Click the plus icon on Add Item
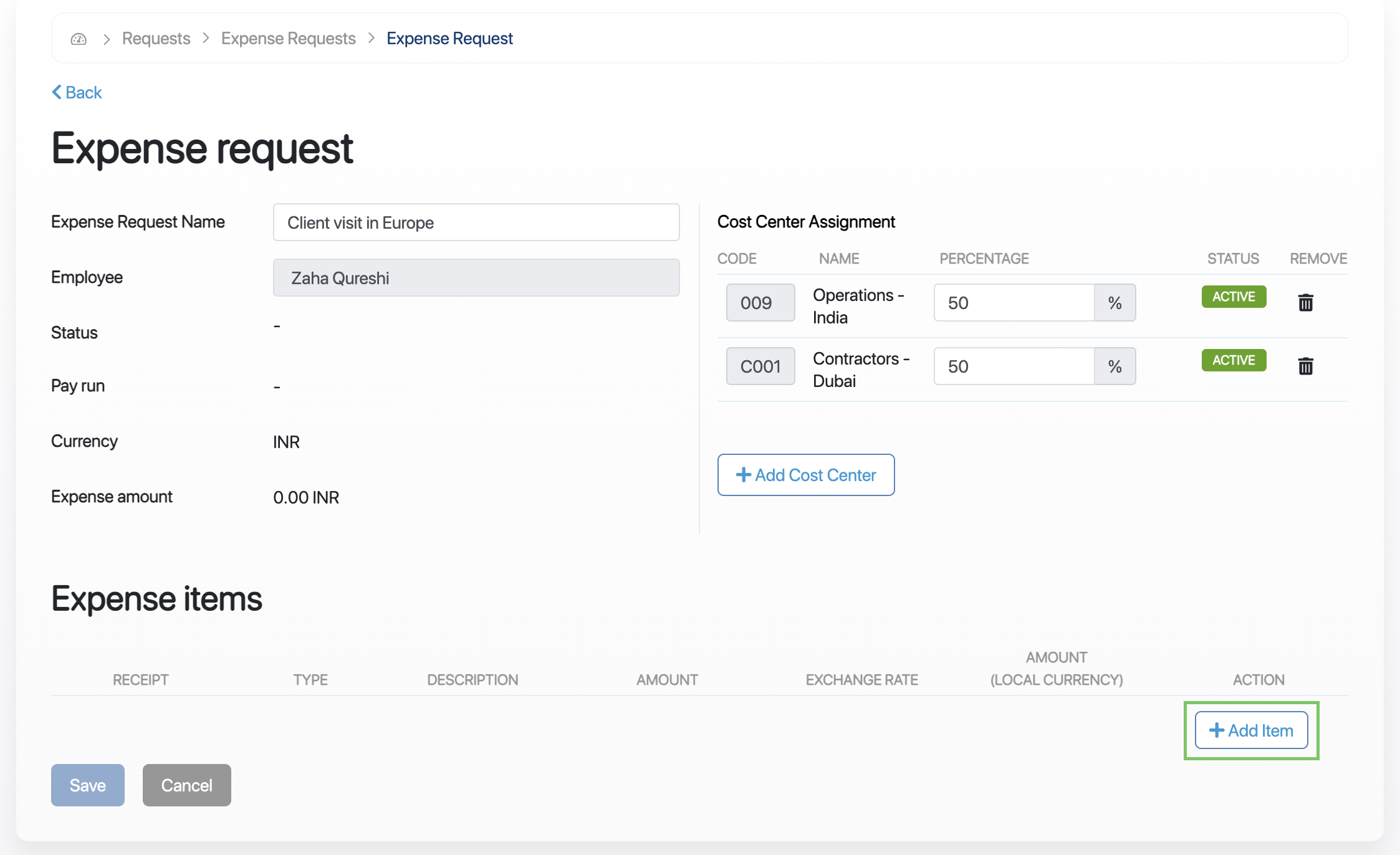This screenshot has width=1400, height=855. point(1216,730)
